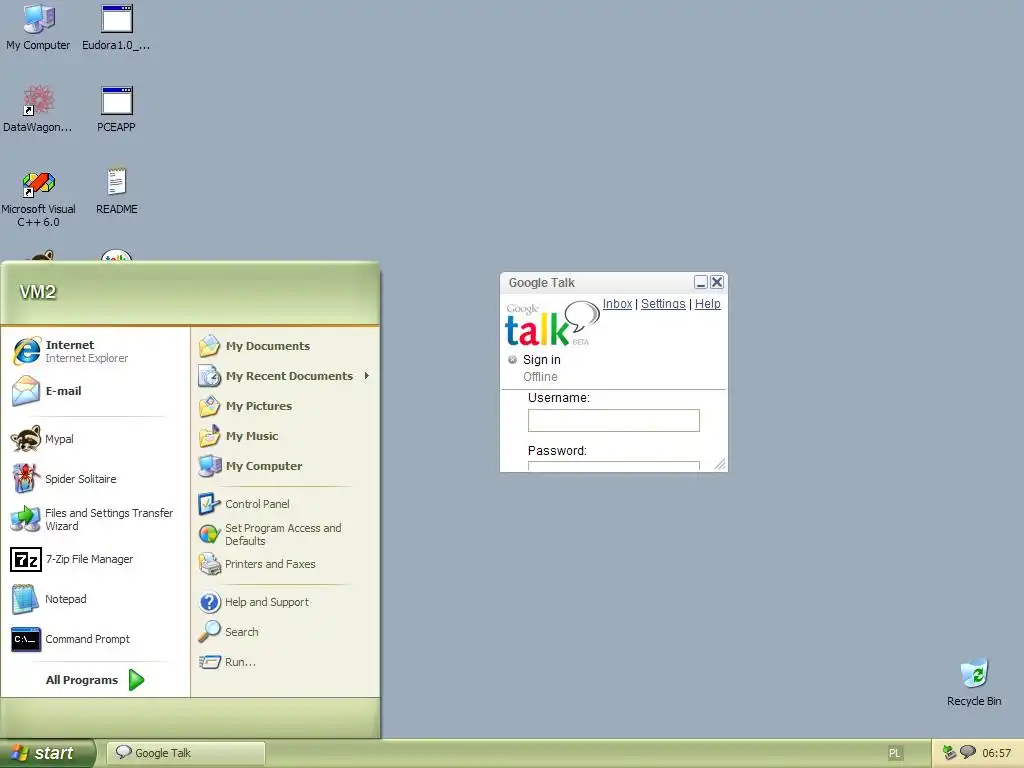Click the Password input field

pos(613,466)
